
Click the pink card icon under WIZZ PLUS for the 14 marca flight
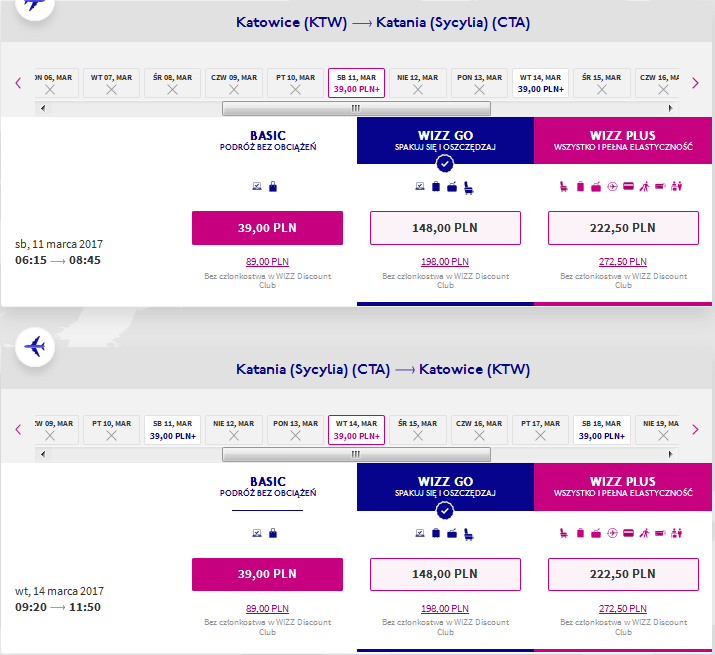coord(628,533)
